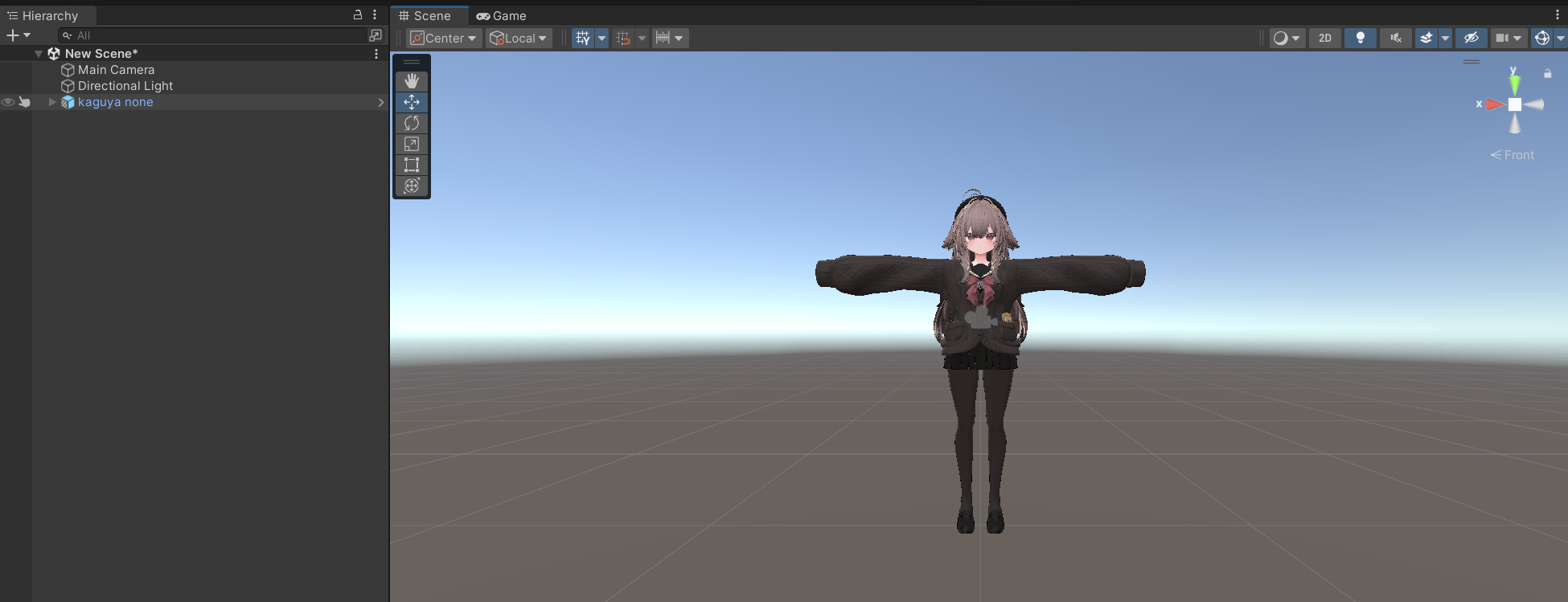Click the camera gizmo on the character
The image size is (1568, 602).
pyautogui.click(x=979, y=317)
